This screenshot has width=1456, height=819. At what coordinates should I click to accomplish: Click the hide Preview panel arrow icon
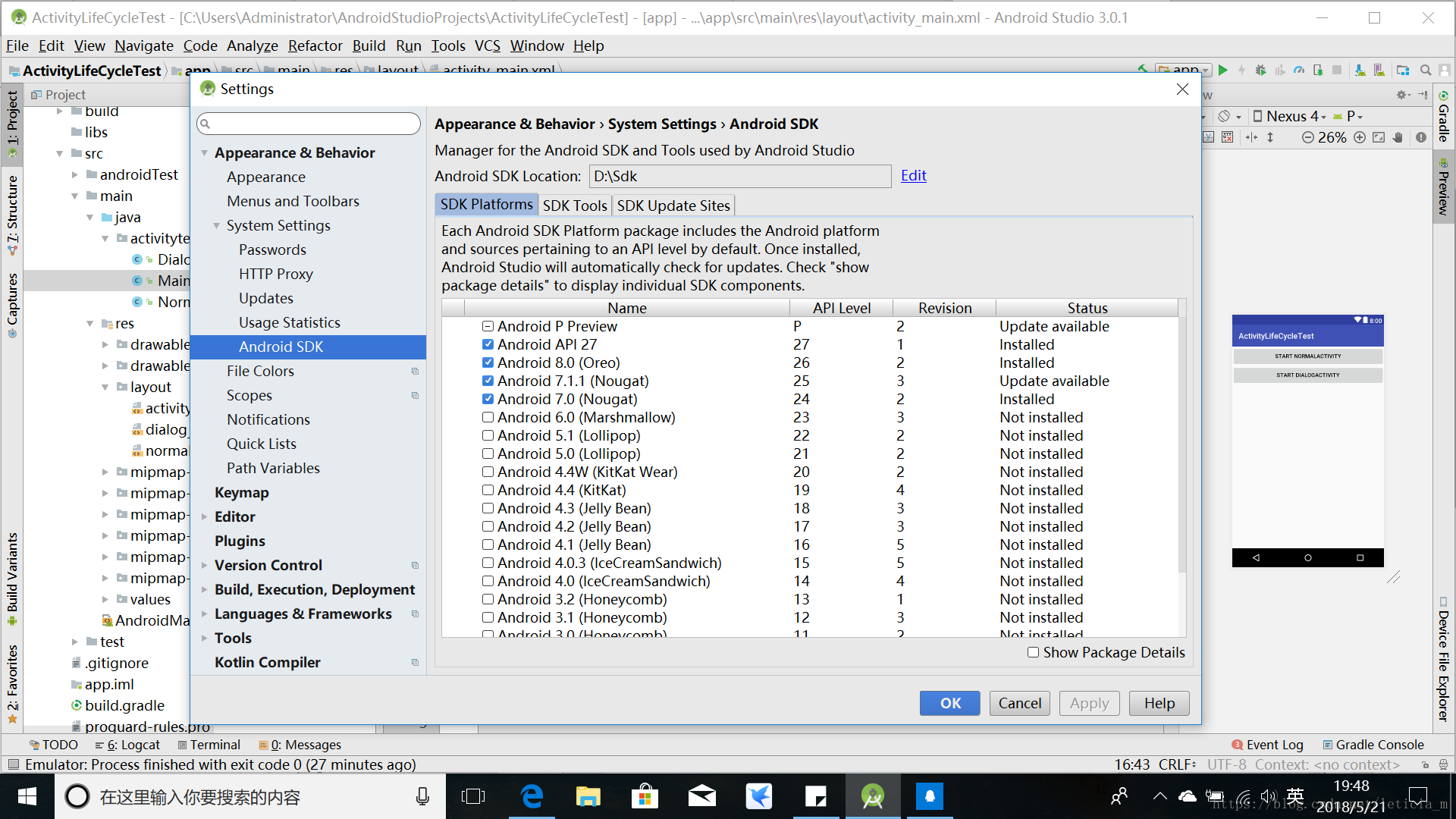(x=1423, y=95)
